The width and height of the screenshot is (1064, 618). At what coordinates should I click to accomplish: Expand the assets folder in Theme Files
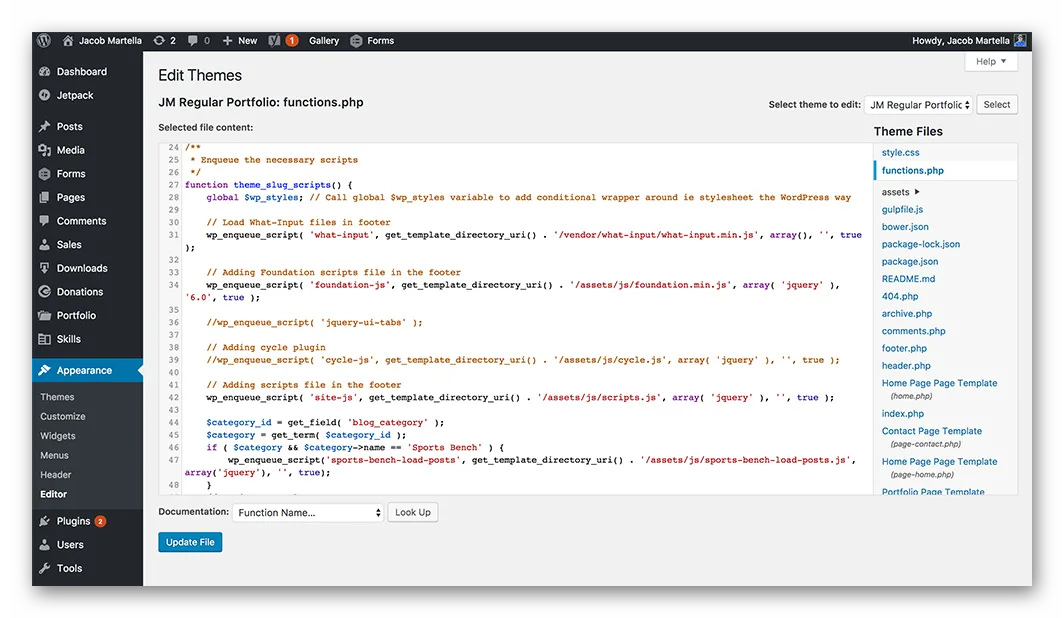(900, 192)
